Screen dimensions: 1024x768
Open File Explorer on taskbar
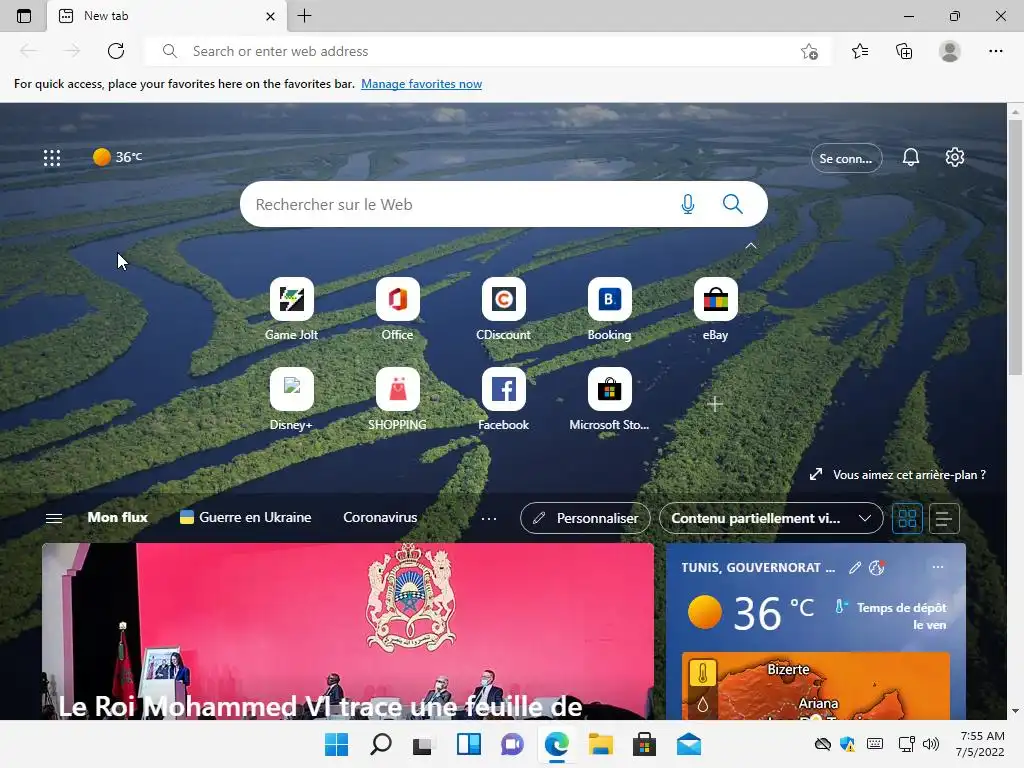[x=601, y=744]
